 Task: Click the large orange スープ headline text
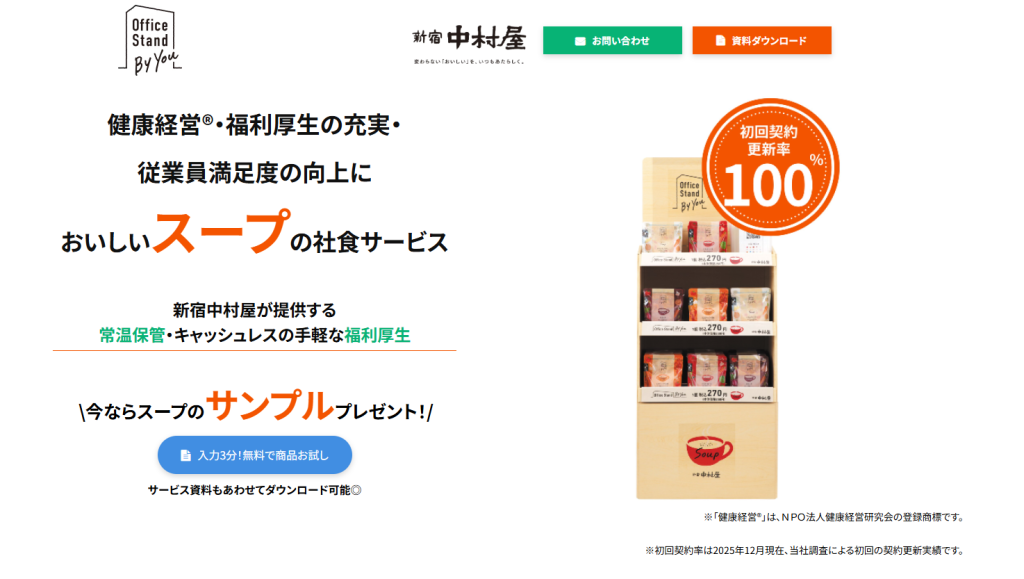(221, 230)
